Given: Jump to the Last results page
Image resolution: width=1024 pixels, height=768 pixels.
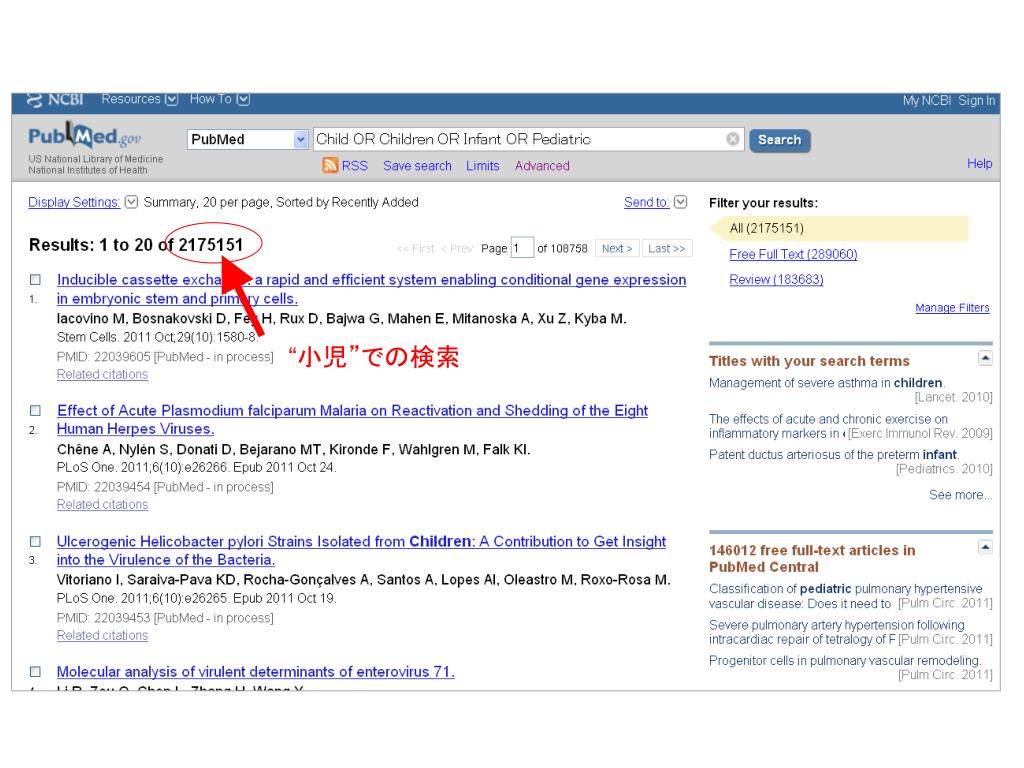Looking at the screenshot, I should (x=667, y=248).
